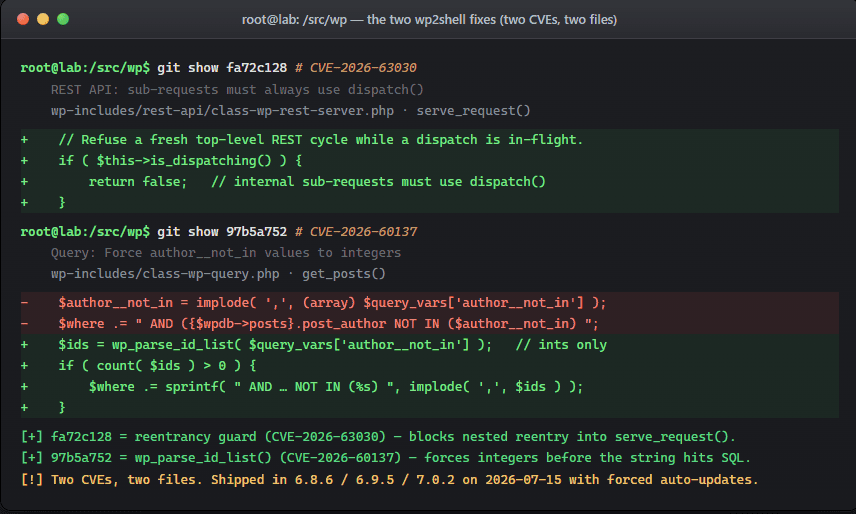
Task: Maximize the terminal using green button
Action: point(63,19)
